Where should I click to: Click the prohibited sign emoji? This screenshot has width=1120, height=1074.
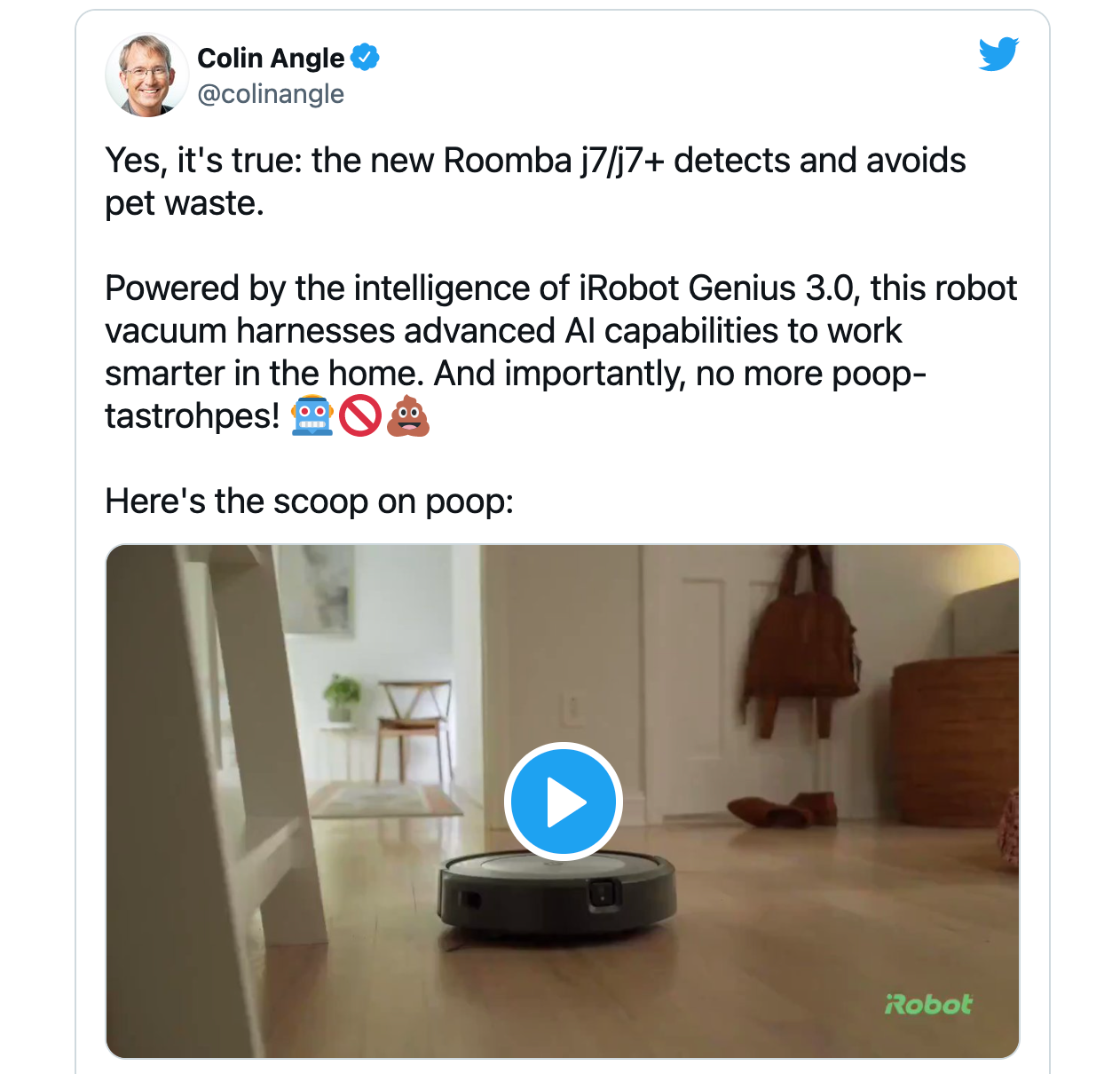point(360,415)
